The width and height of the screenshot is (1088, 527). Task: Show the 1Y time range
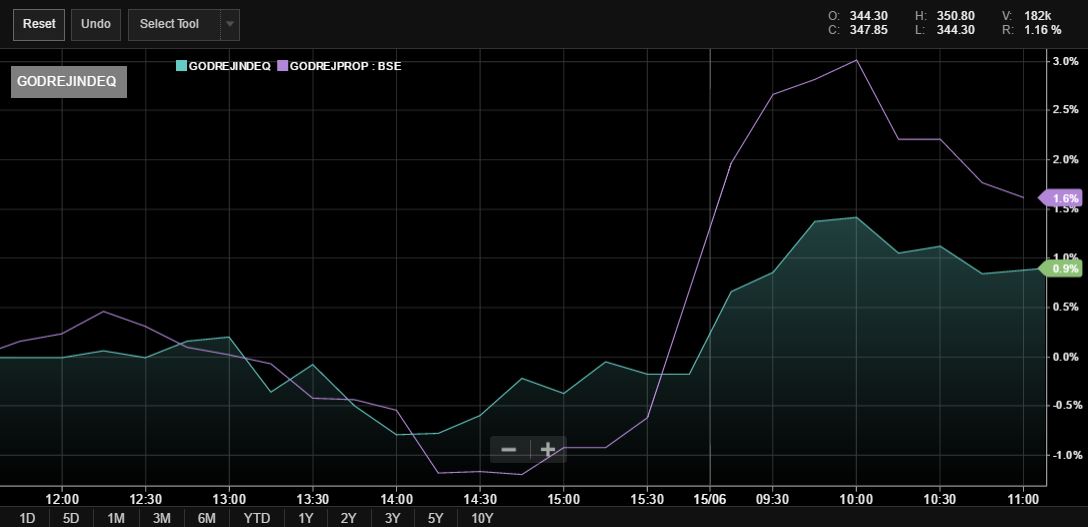pyautogui.click(x=305, y=517)
